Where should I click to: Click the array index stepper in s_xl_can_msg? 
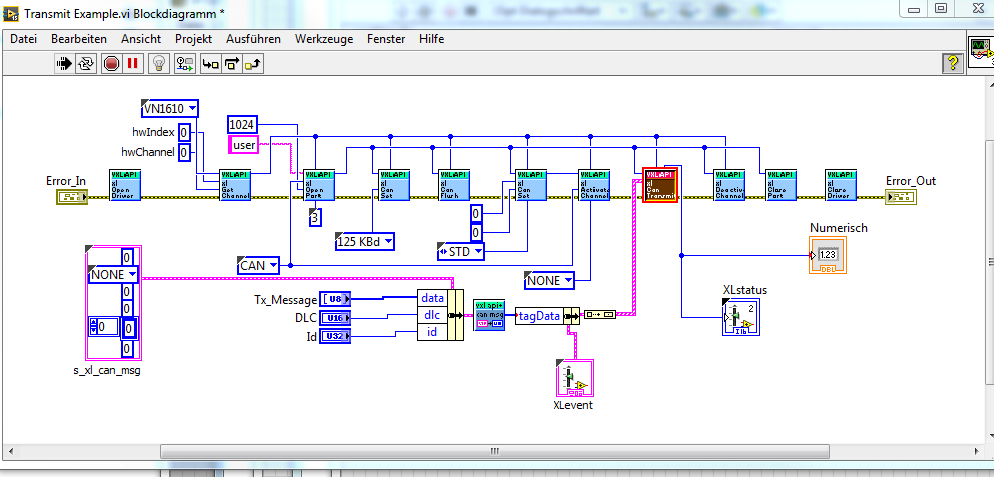93,327
